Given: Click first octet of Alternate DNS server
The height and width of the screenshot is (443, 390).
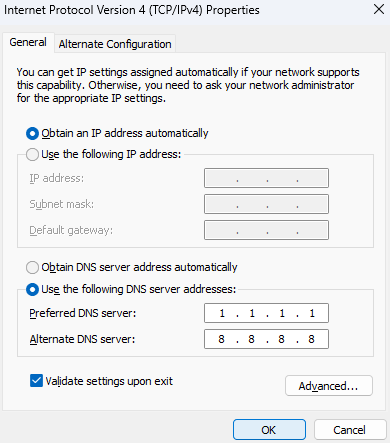Looking at the screenshot, I should click(x=221, y=339).
